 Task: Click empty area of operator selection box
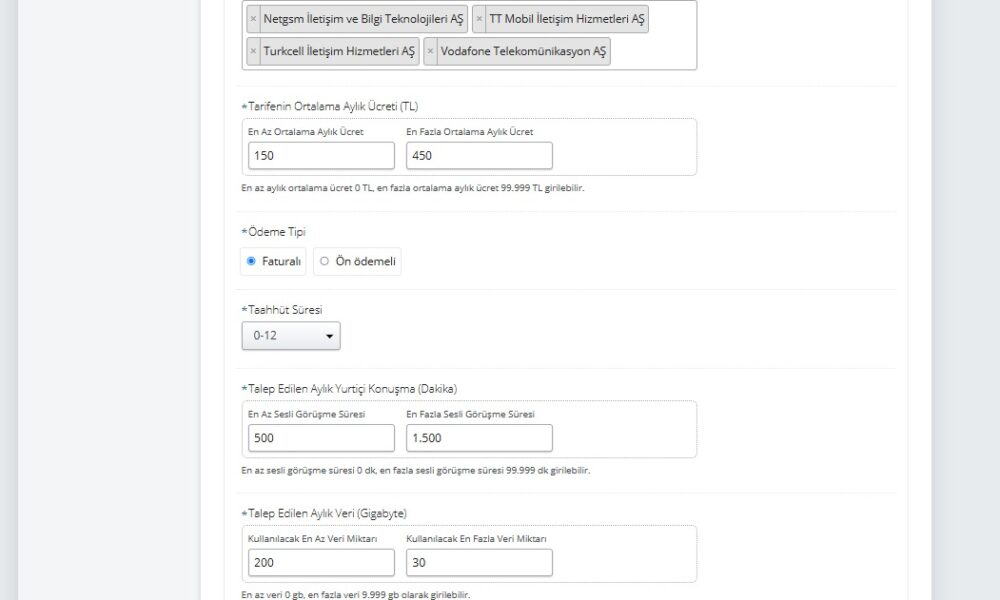coord(655,52)
